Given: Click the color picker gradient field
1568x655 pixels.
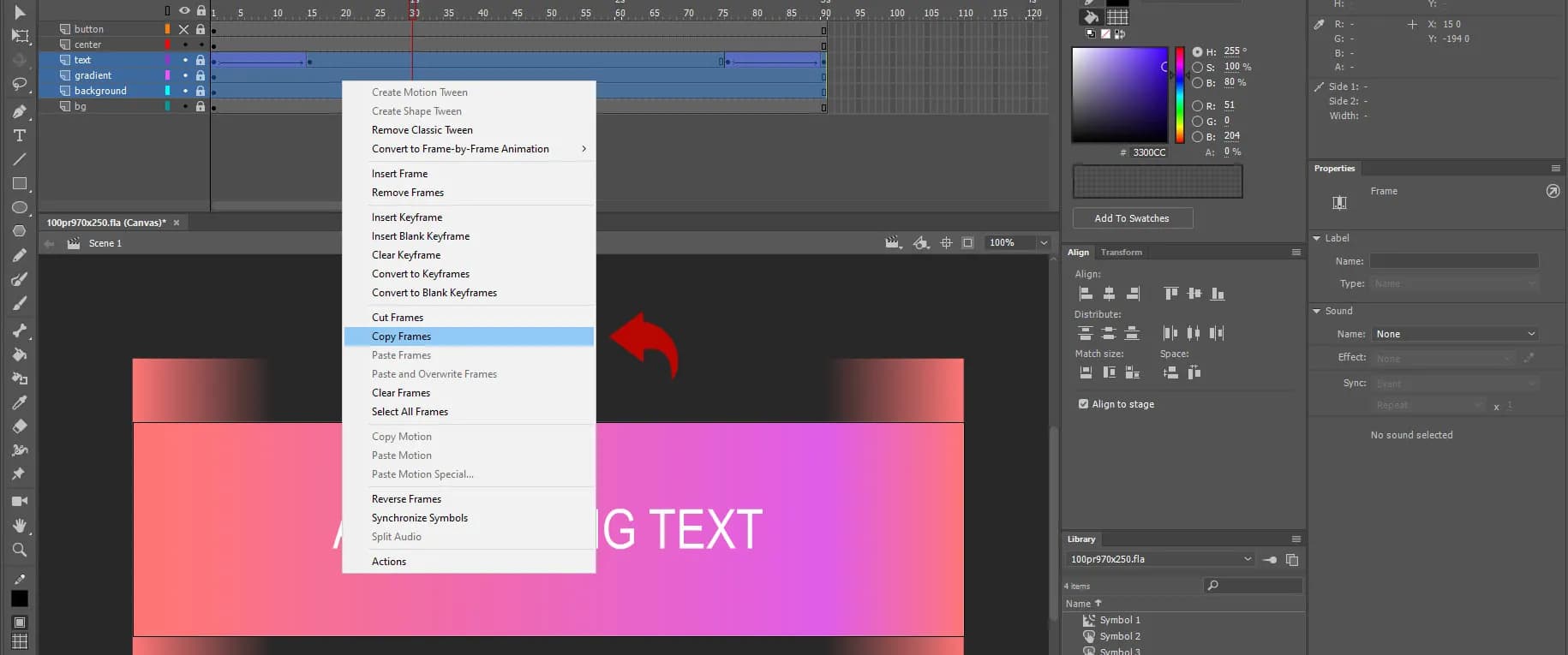Looking at the screenshot, I should (x=1119, y=94).
